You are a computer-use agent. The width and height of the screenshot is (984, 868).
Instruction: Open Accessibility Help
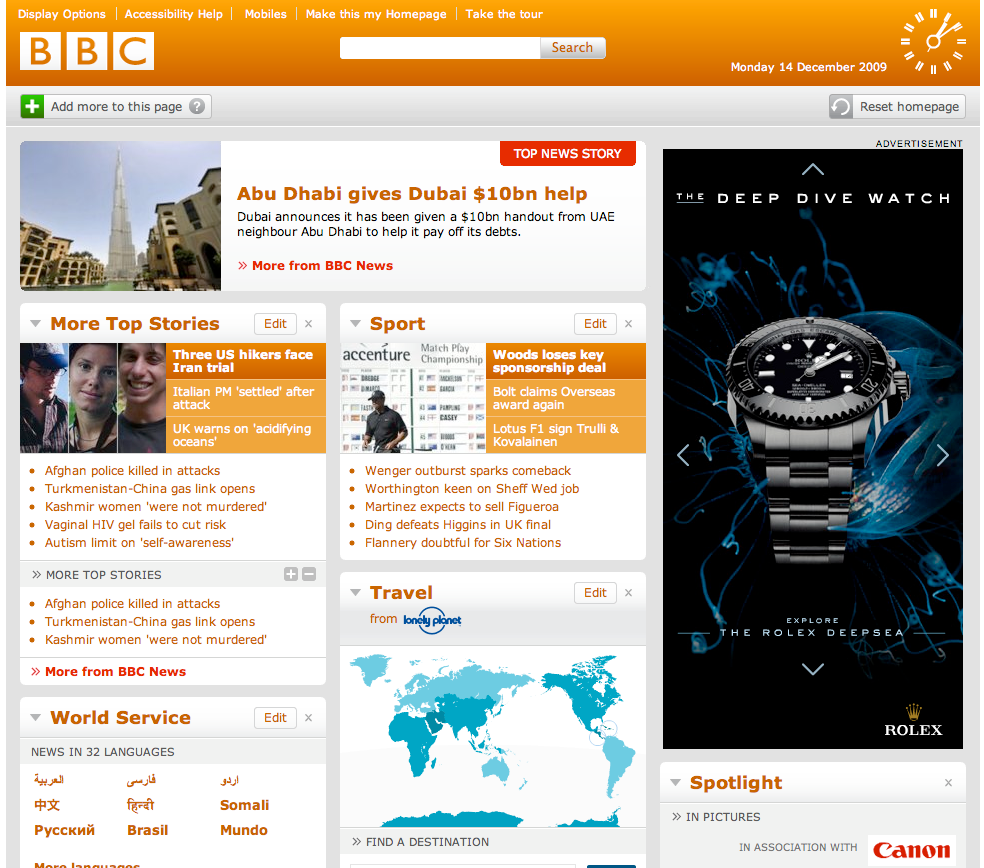[x=174, y=14]
